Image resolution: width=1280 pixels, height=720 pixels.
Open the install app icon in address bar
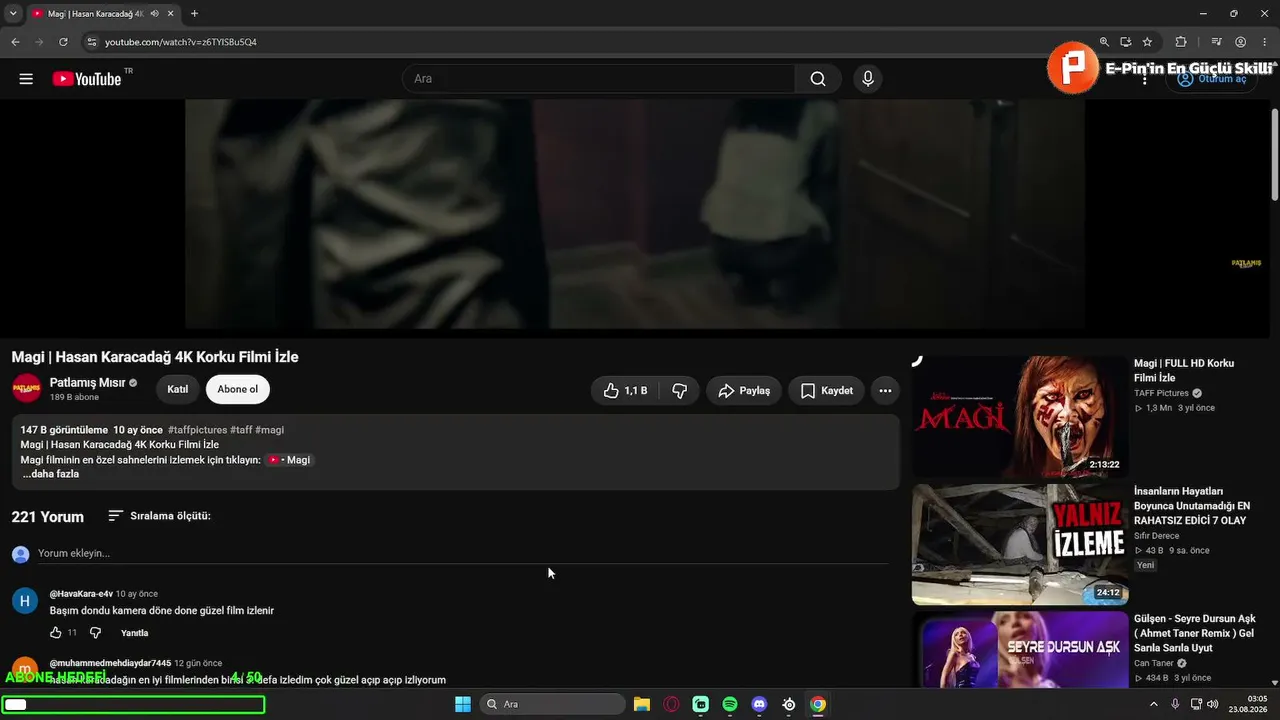coord(1126,42)
